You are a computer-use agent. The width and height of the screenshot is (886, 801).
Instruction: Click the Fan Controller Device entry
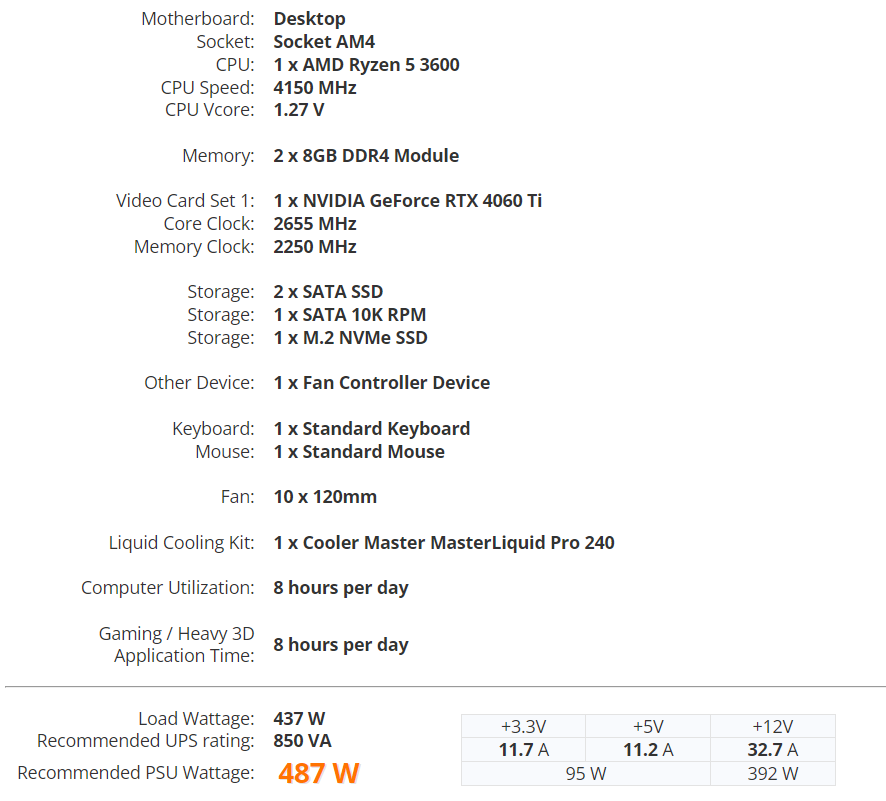[x=381, y=382]
